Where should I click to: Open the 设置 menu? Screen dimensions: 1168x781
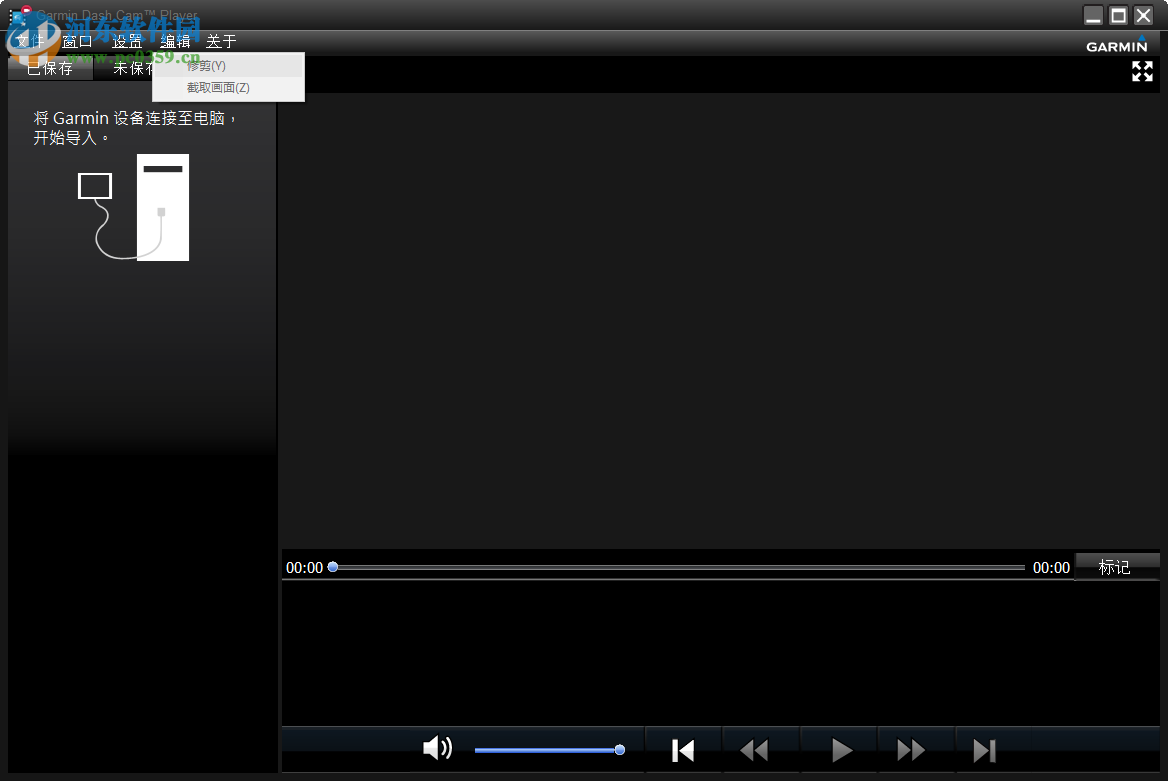[127, 42]
